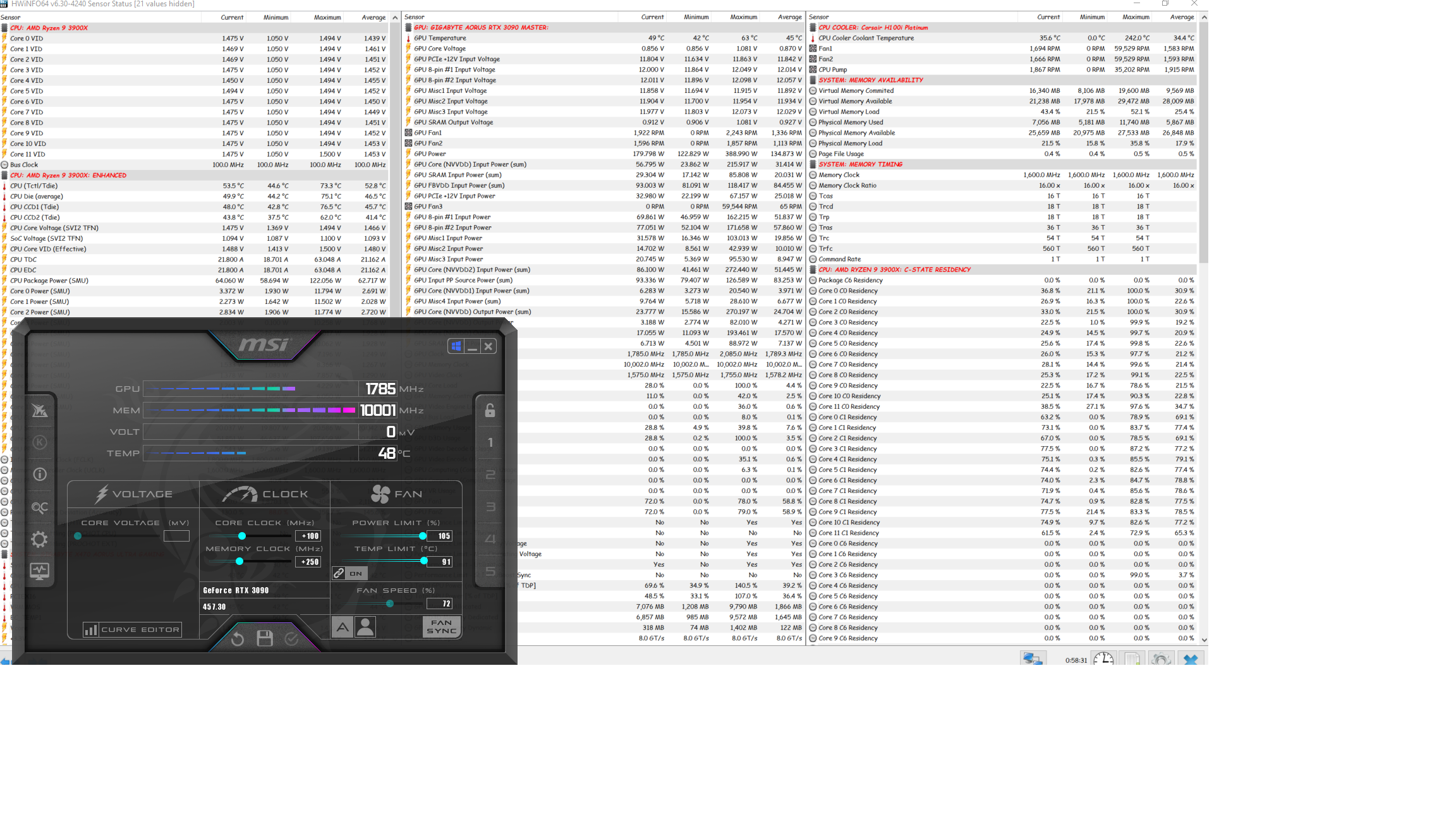Toggle Afterburner start with Windows

pyautogui.click(x=456, y=346)
